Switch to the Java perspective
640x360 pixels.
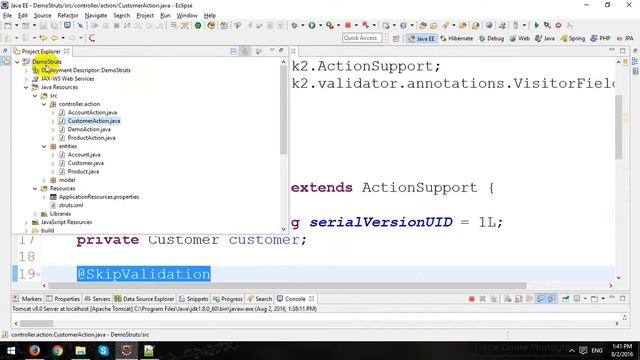click(x=545, y=38)
